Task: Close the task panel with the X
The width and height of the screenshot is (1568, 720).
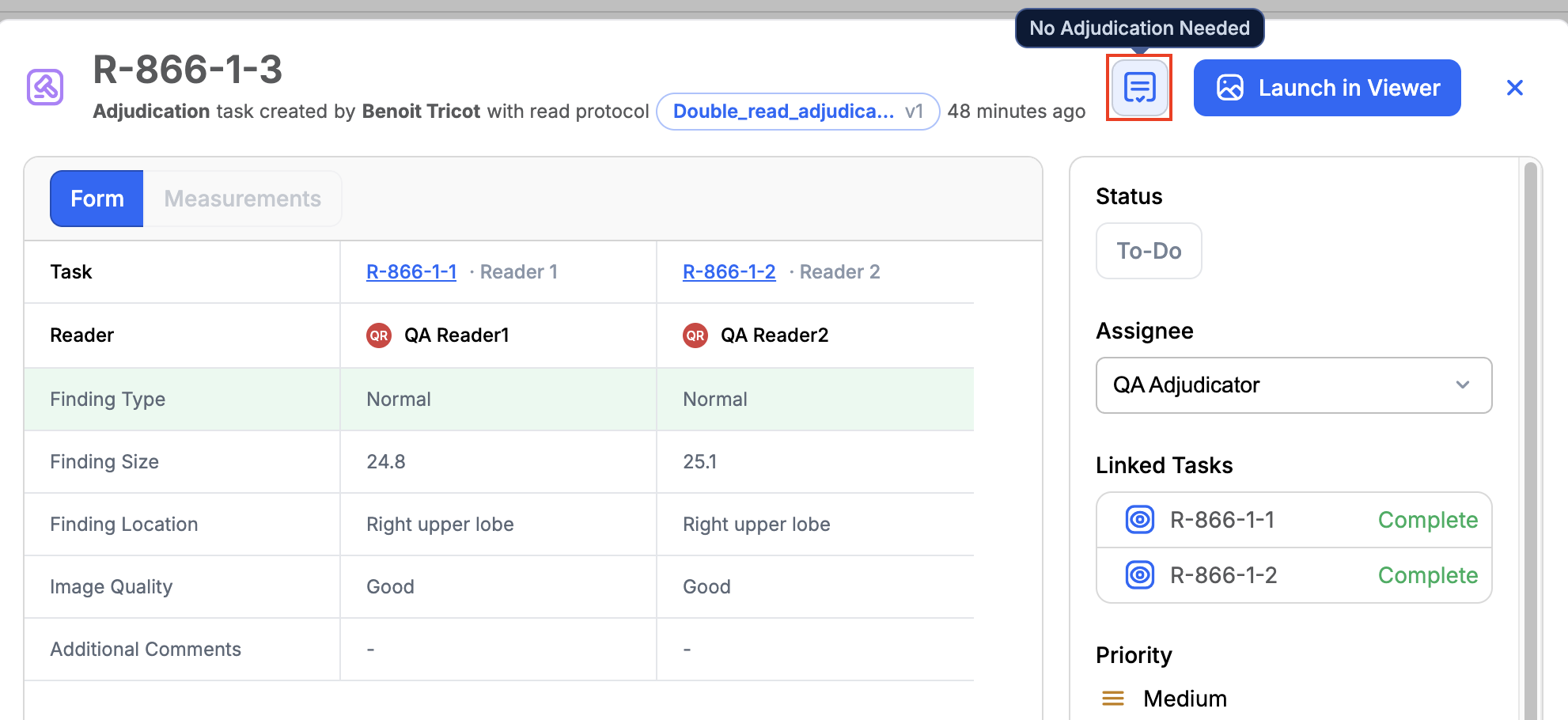Action: [1514, 88]
